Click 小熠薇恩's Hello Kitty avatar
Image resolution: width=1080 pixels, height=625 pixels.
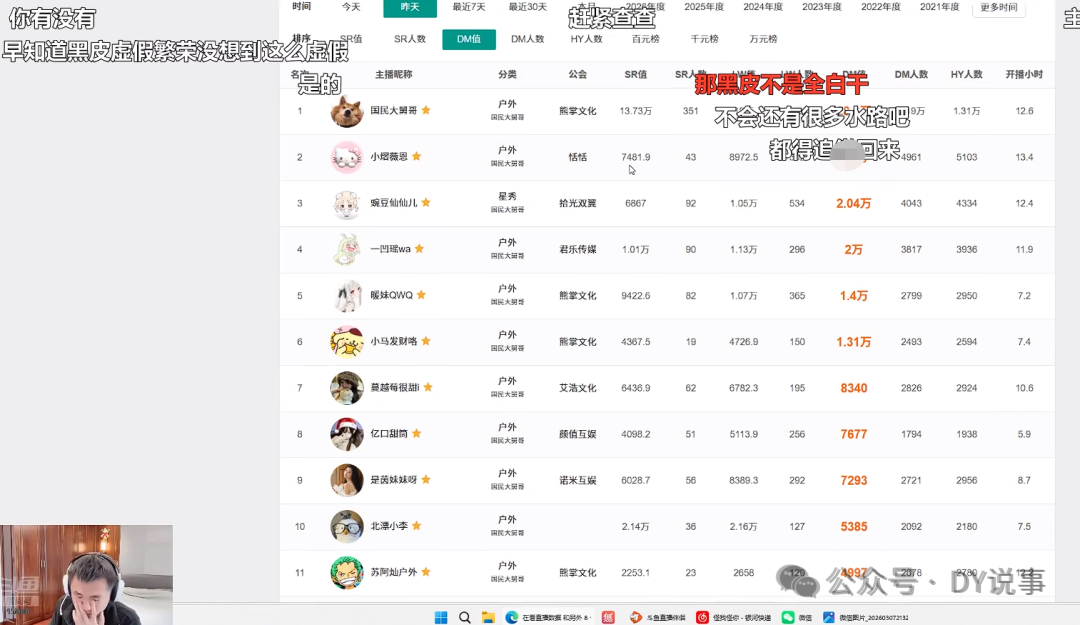[x=347, y=157]
